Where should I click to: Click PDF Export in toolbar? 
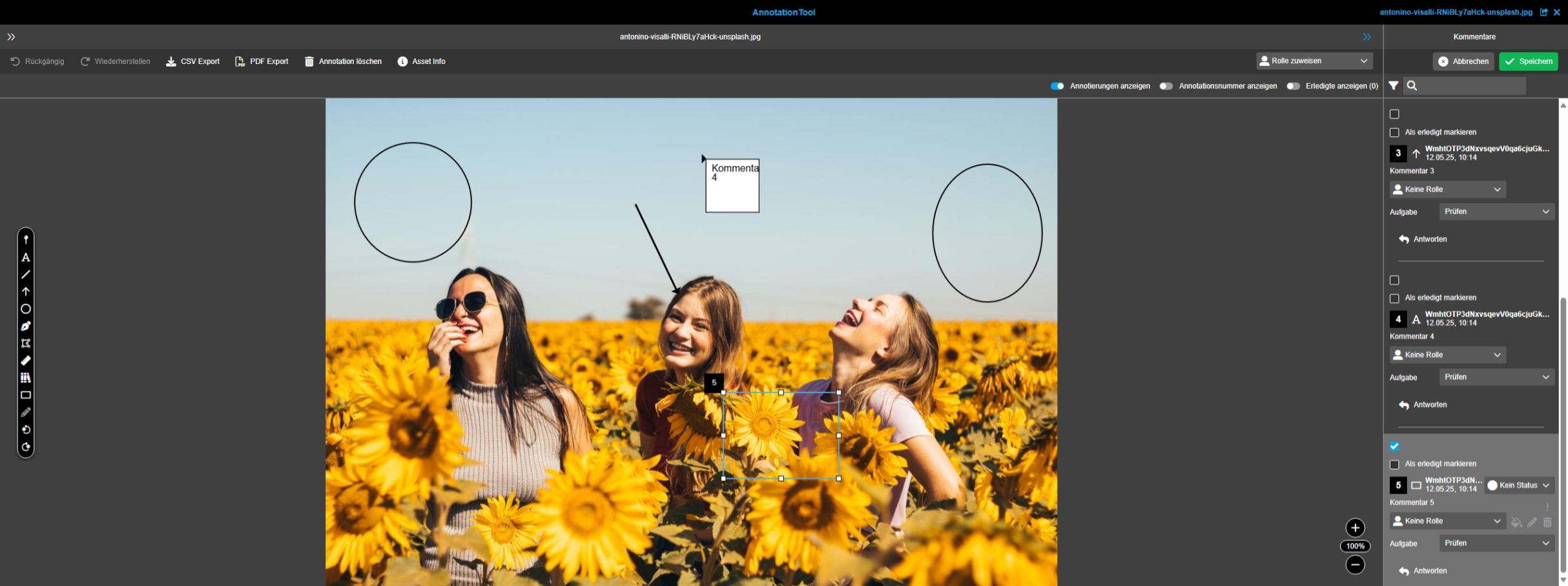[262, 61]
